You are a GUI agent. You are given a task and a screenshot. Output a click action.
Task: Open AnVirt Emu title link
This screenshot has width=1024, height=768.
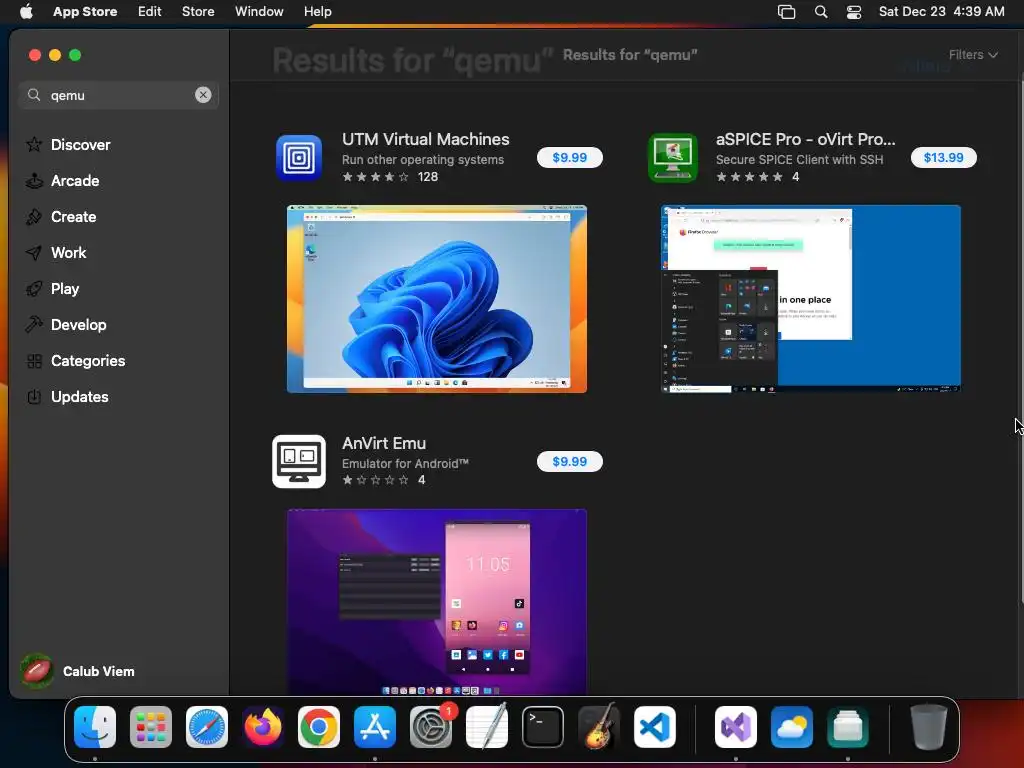click(384, 443)
